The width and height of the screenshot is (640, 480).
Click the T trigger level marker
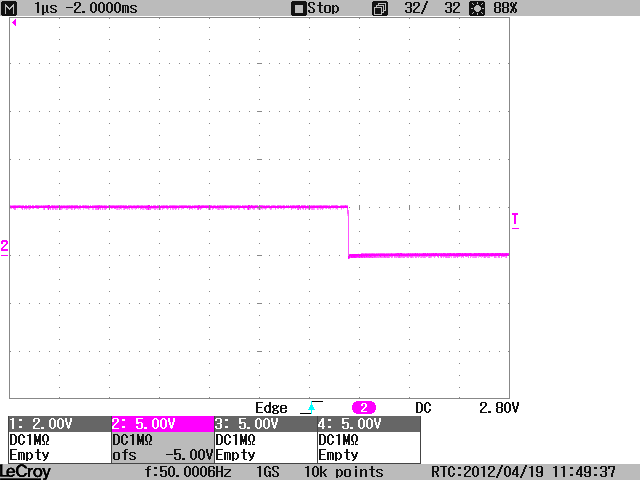click(516, 221)
